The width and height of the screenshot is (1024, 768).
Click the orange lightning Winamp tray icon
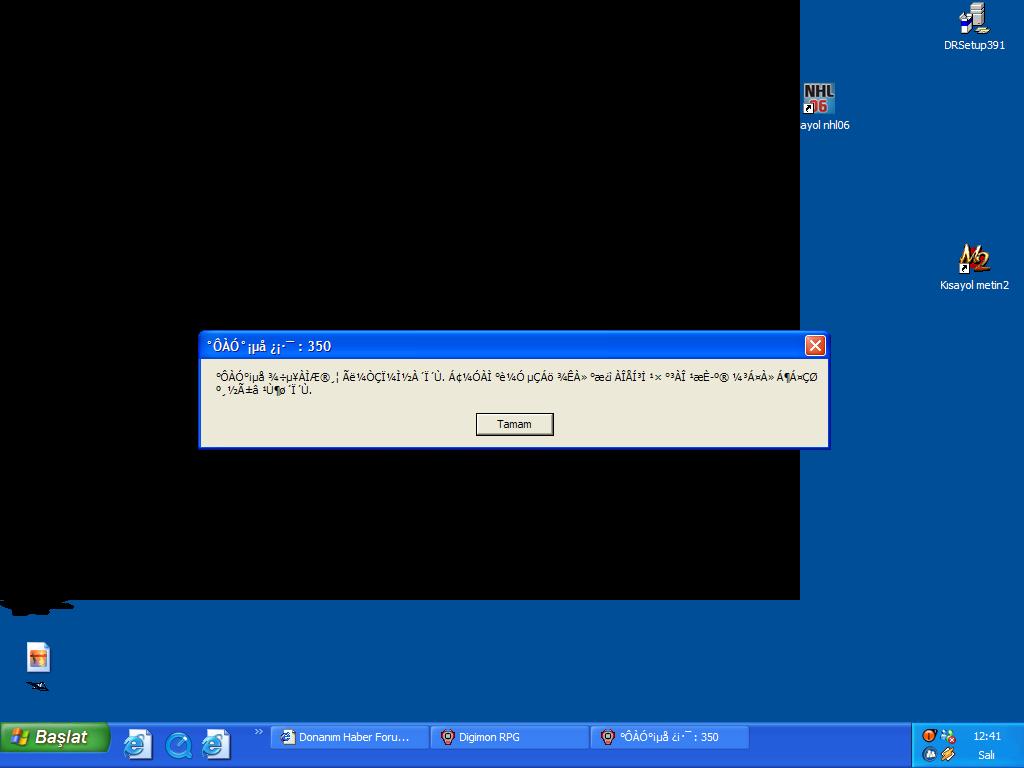(948, 754)
